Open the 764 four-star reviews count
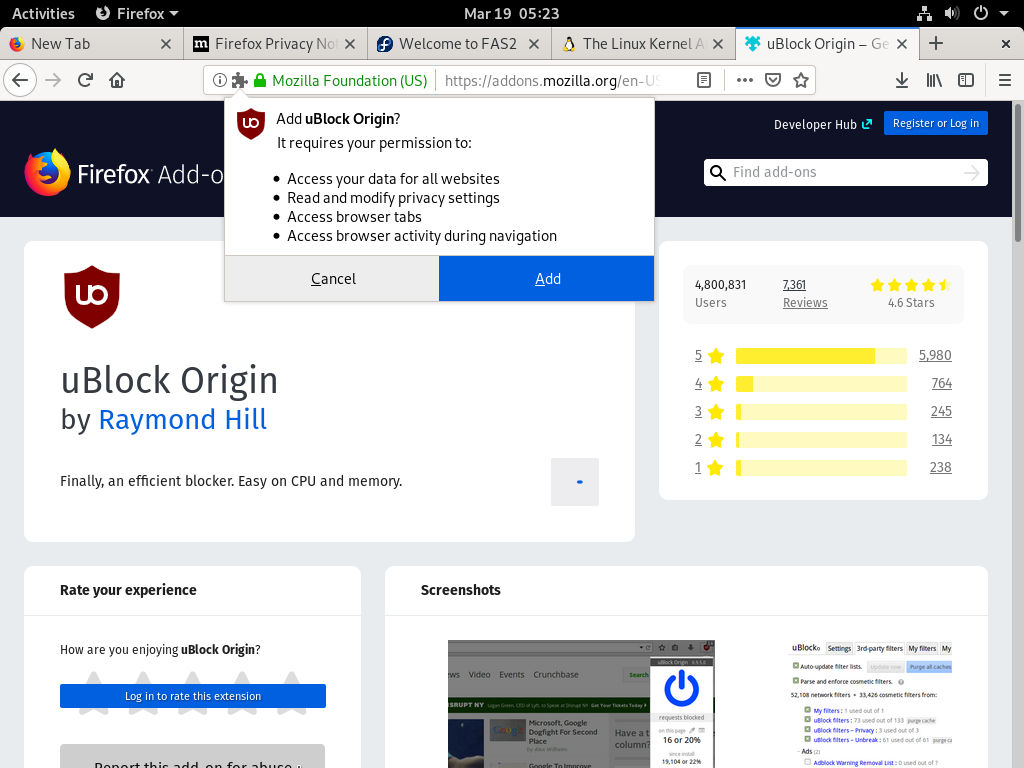 tap(941, 383)
